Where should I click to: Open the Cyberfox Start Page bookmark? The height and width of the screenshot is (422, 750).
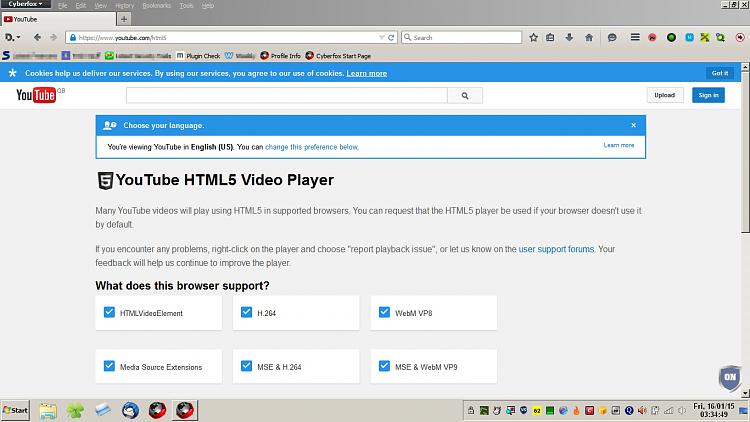pyautogui.click(x=338, y=56)
